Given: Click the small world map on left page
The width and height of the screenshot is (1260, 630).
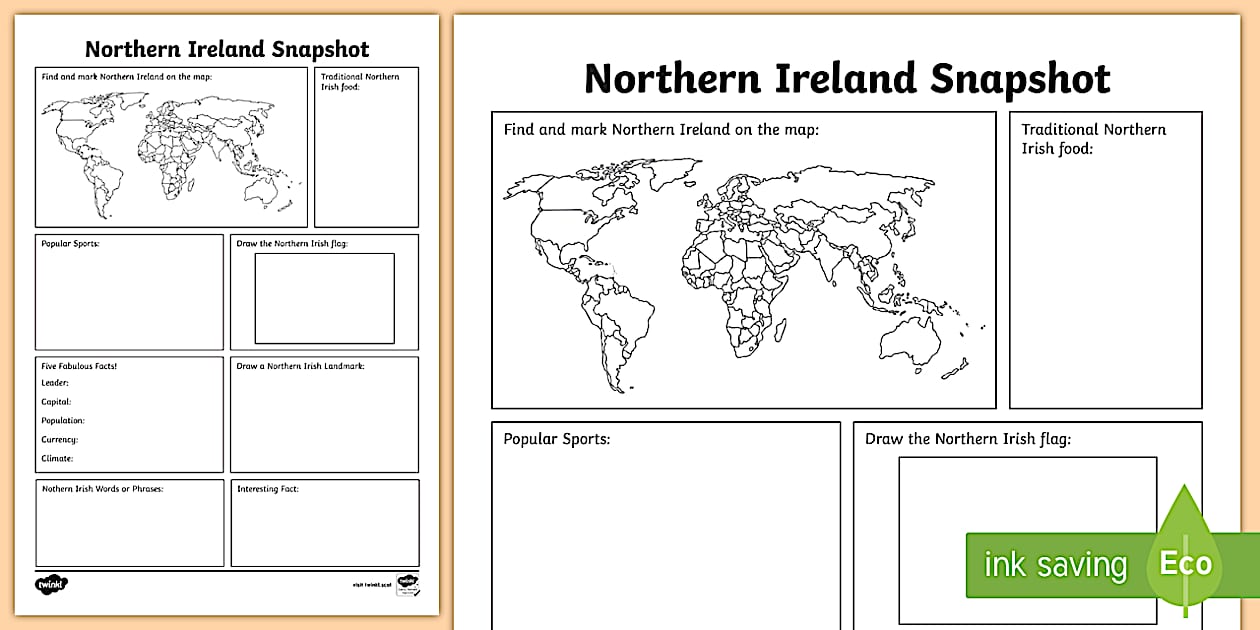Looking at the screenshot, I should (x=170, y=148).
